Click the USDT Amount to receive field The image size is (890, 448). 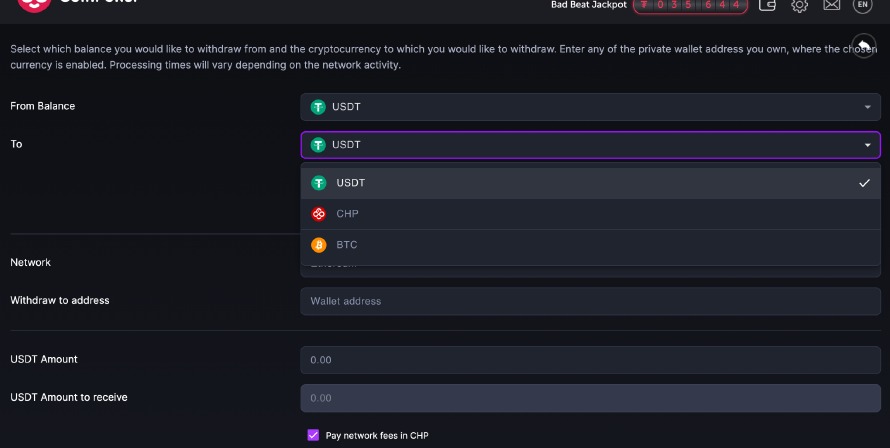coord(590,398)
